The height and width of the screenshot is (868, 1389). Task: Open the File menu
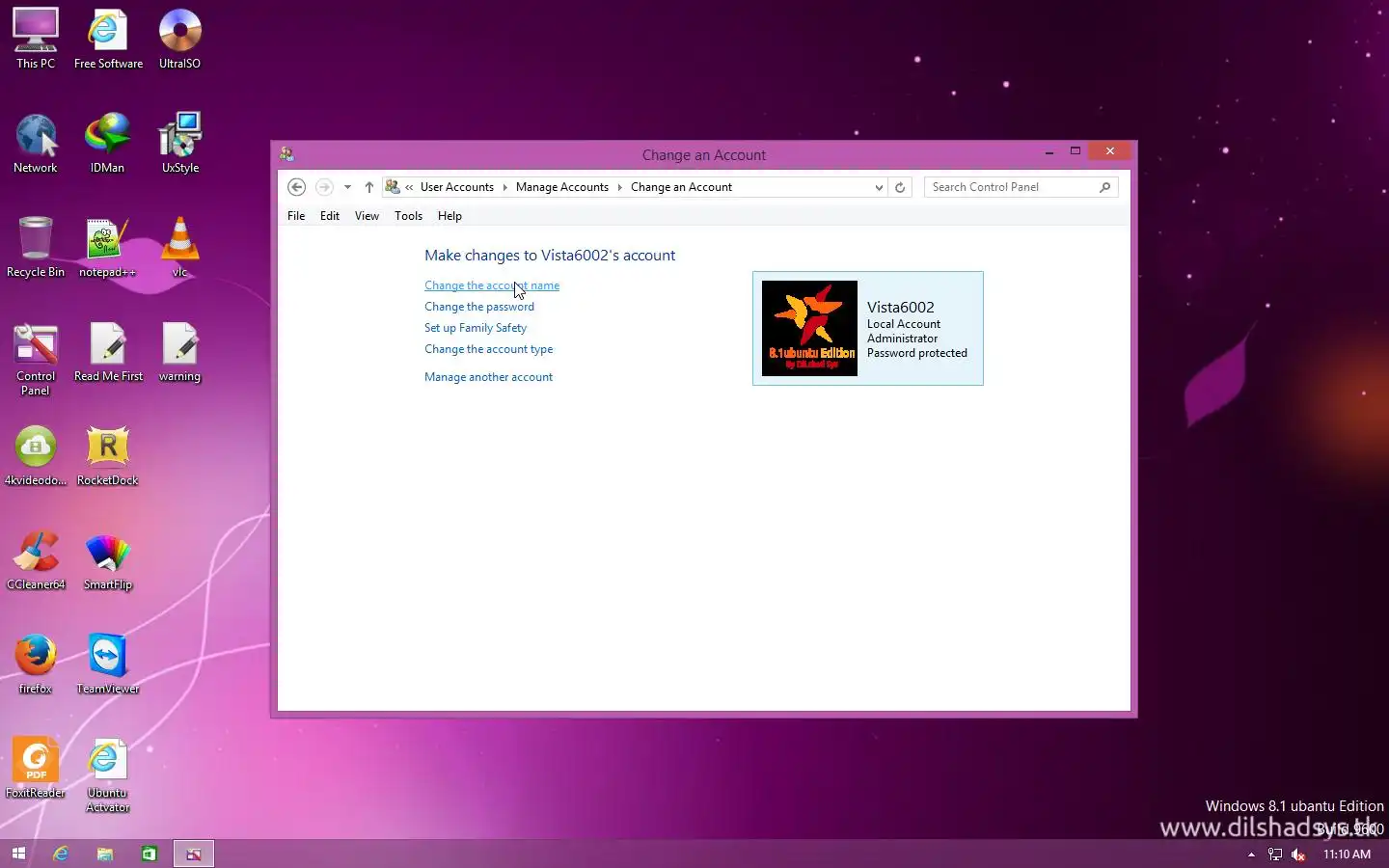[296, 216]
